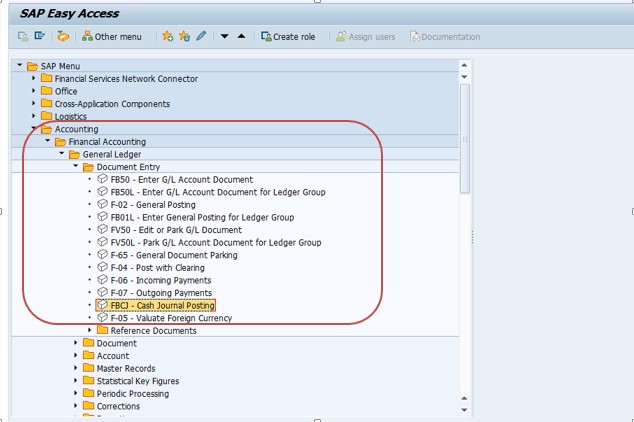Click the Assign users button
Screen dimensions: 634x422
[x=366, y=36]
